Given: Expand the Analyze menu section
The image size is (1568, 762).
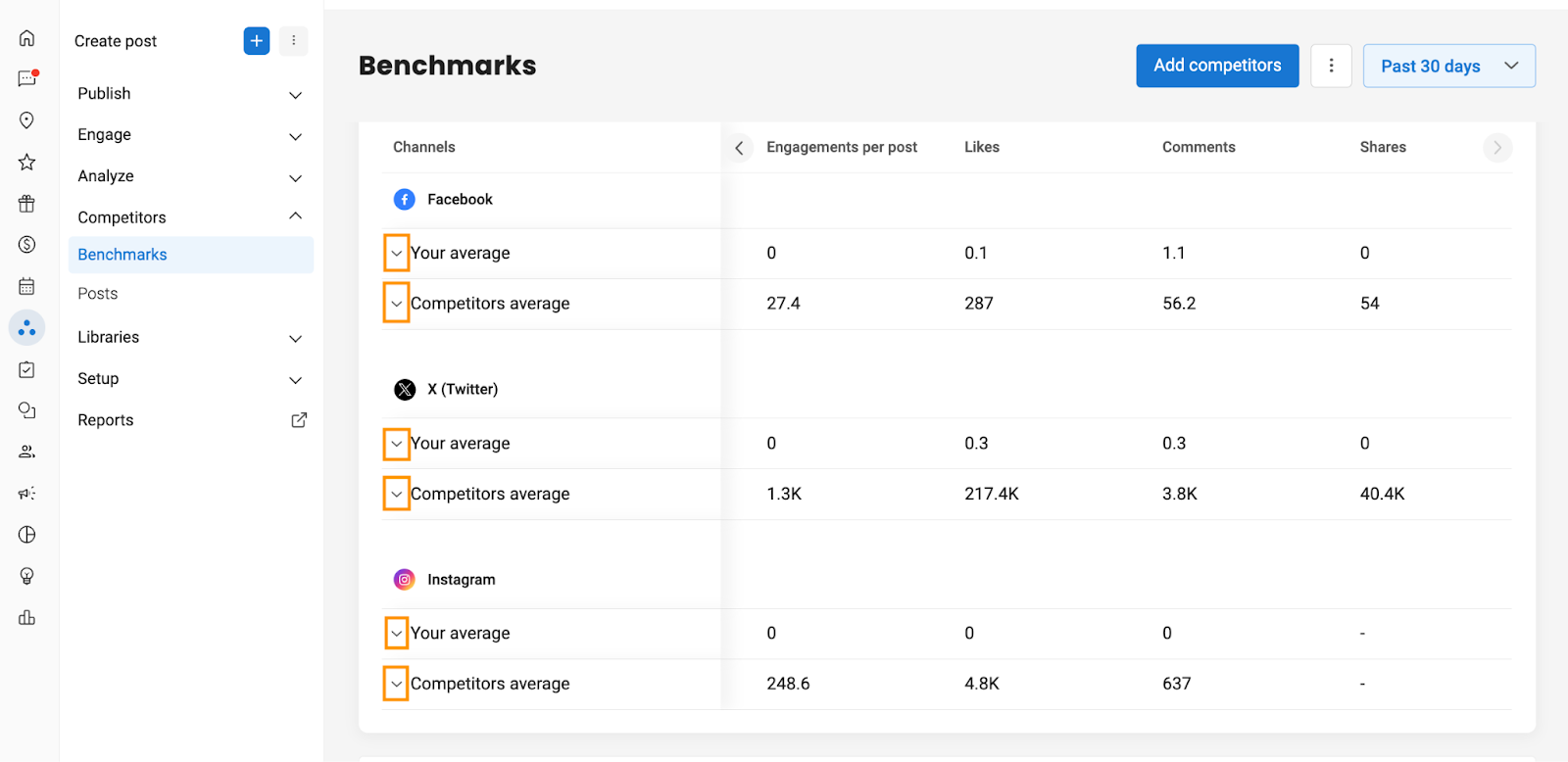Looking at the screenshot, I should tap(191, 176).
